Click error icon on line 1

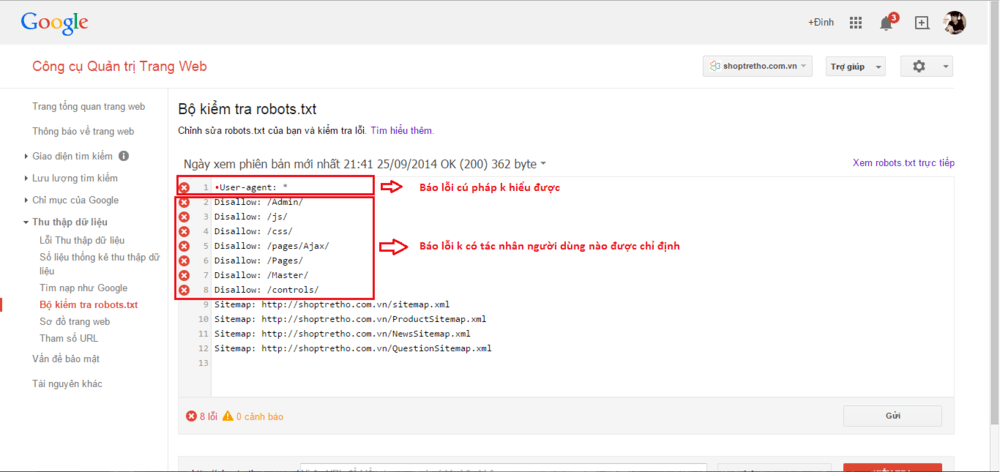click(x=184, y=188)
